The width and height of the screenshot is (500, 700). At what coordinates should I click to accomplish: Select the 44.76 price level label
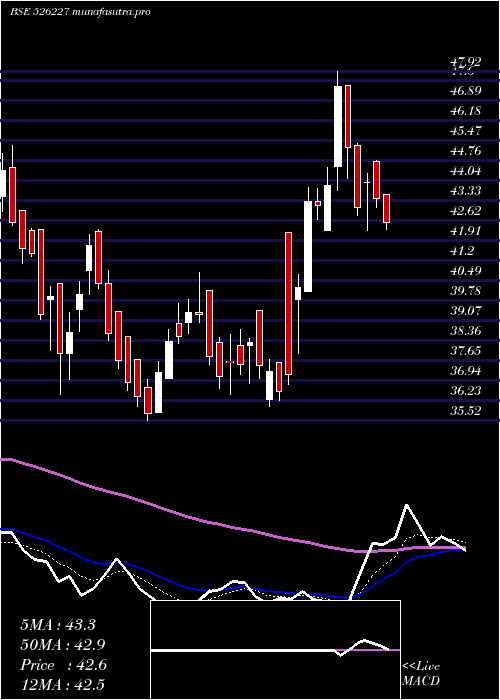[466, 151]
